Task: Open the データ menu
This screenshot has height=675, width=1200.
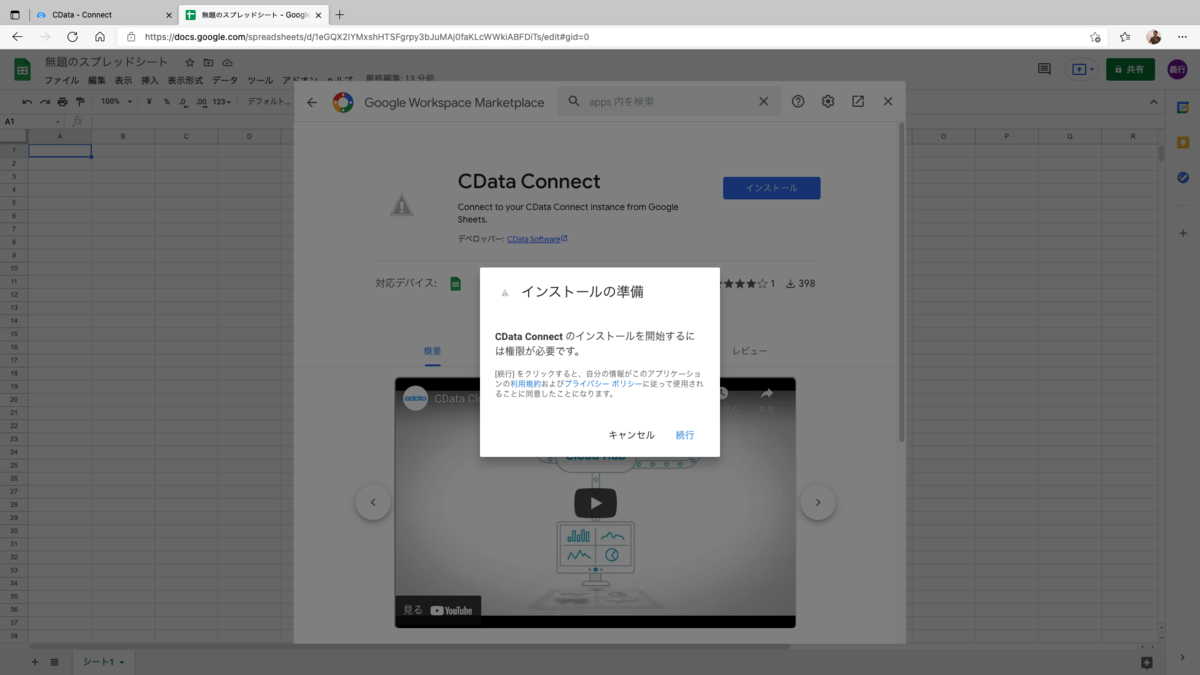Action: (x=225, y=80)
